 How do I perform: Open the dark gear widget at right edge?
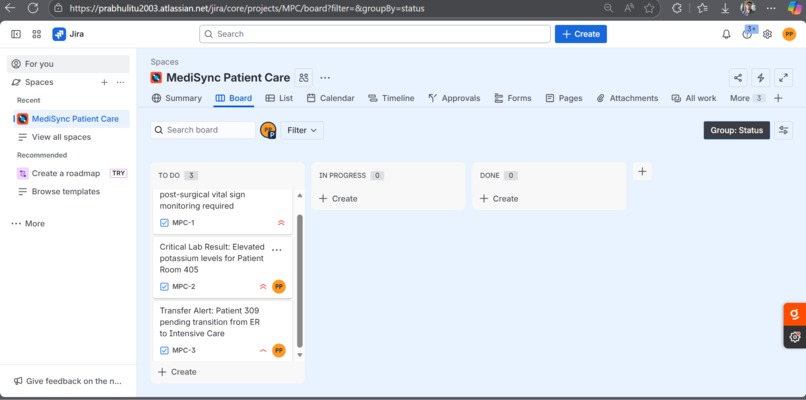tap(795, 337)
